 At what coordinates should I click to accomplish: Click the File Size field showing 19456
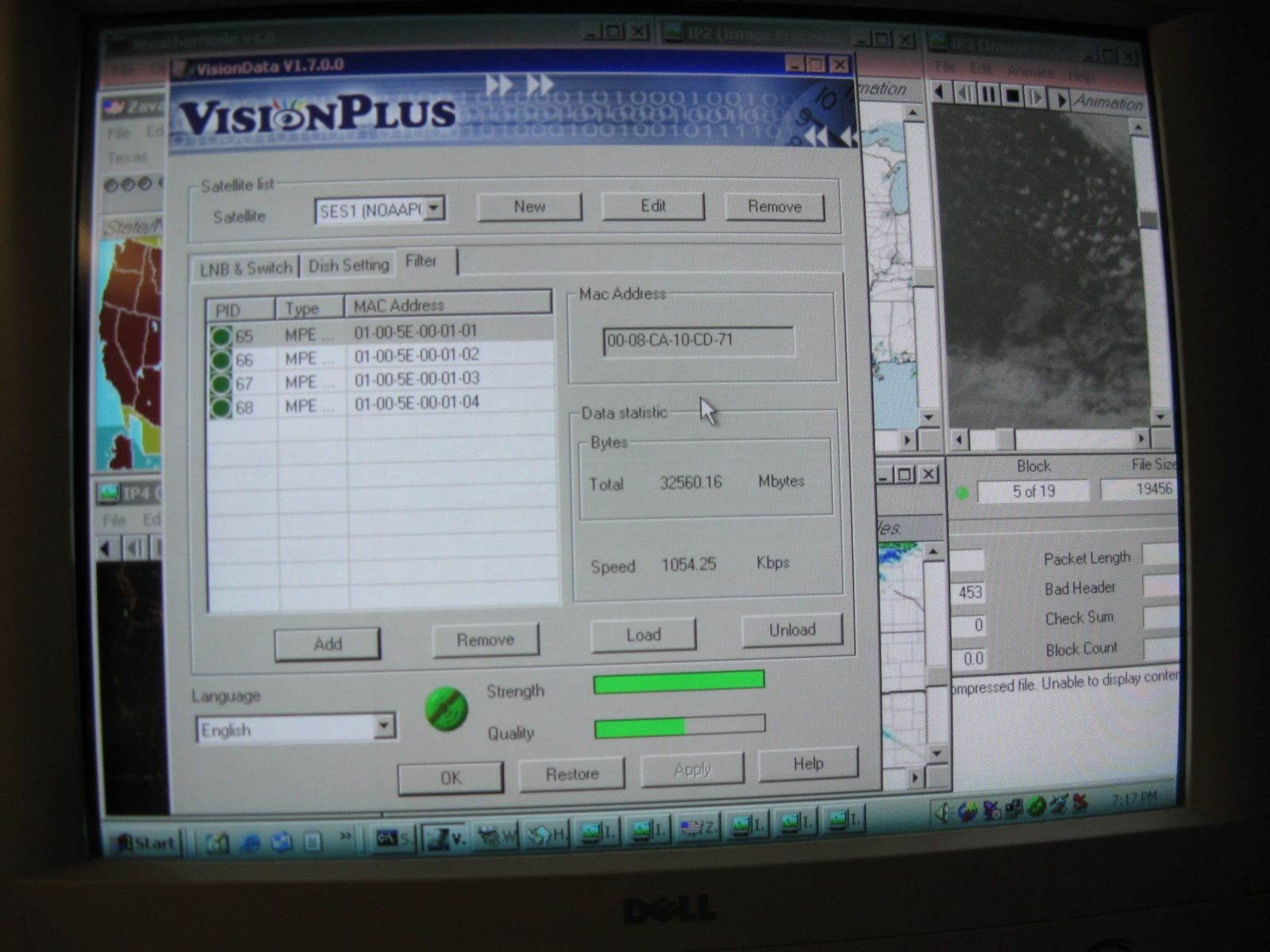[1138, 489]
